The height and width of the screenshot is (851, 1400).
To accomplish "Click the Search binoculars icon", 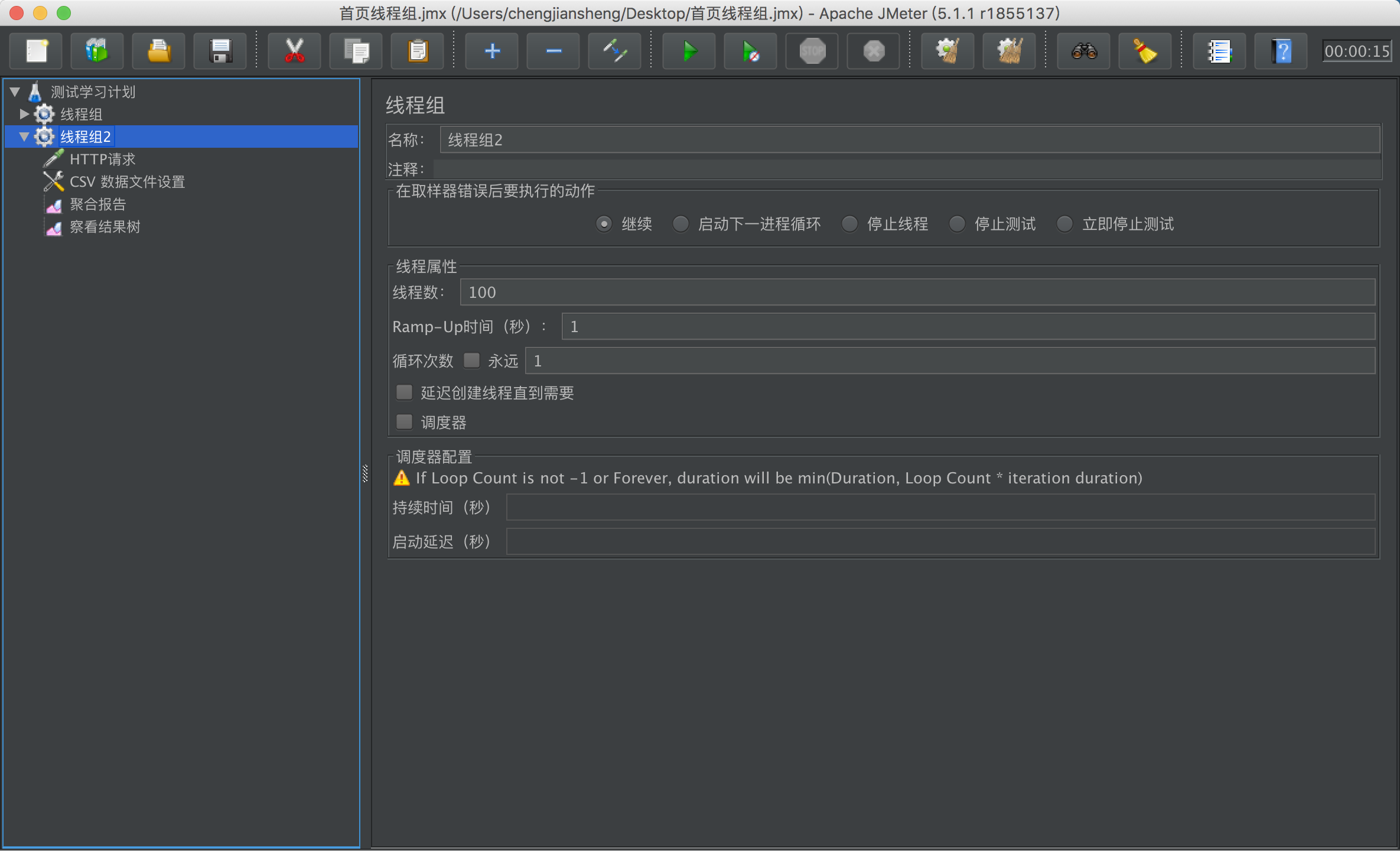I will [1083, 51].
